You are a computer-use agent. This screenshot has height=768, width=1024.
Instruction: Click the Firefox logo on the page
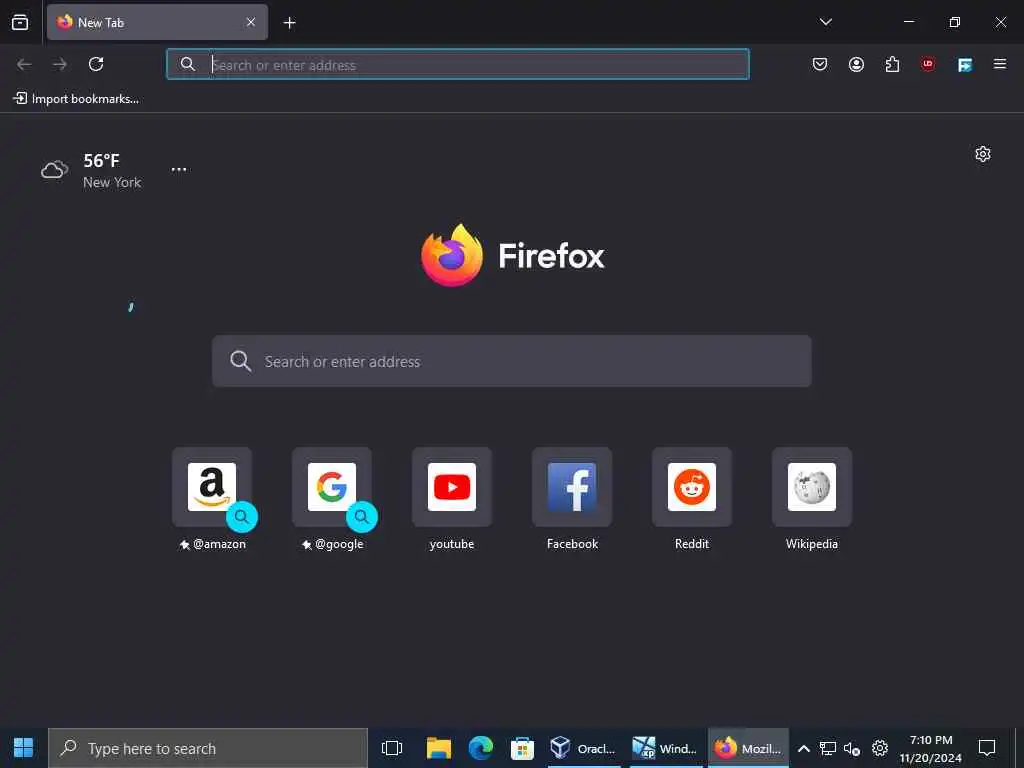[513, 255]
